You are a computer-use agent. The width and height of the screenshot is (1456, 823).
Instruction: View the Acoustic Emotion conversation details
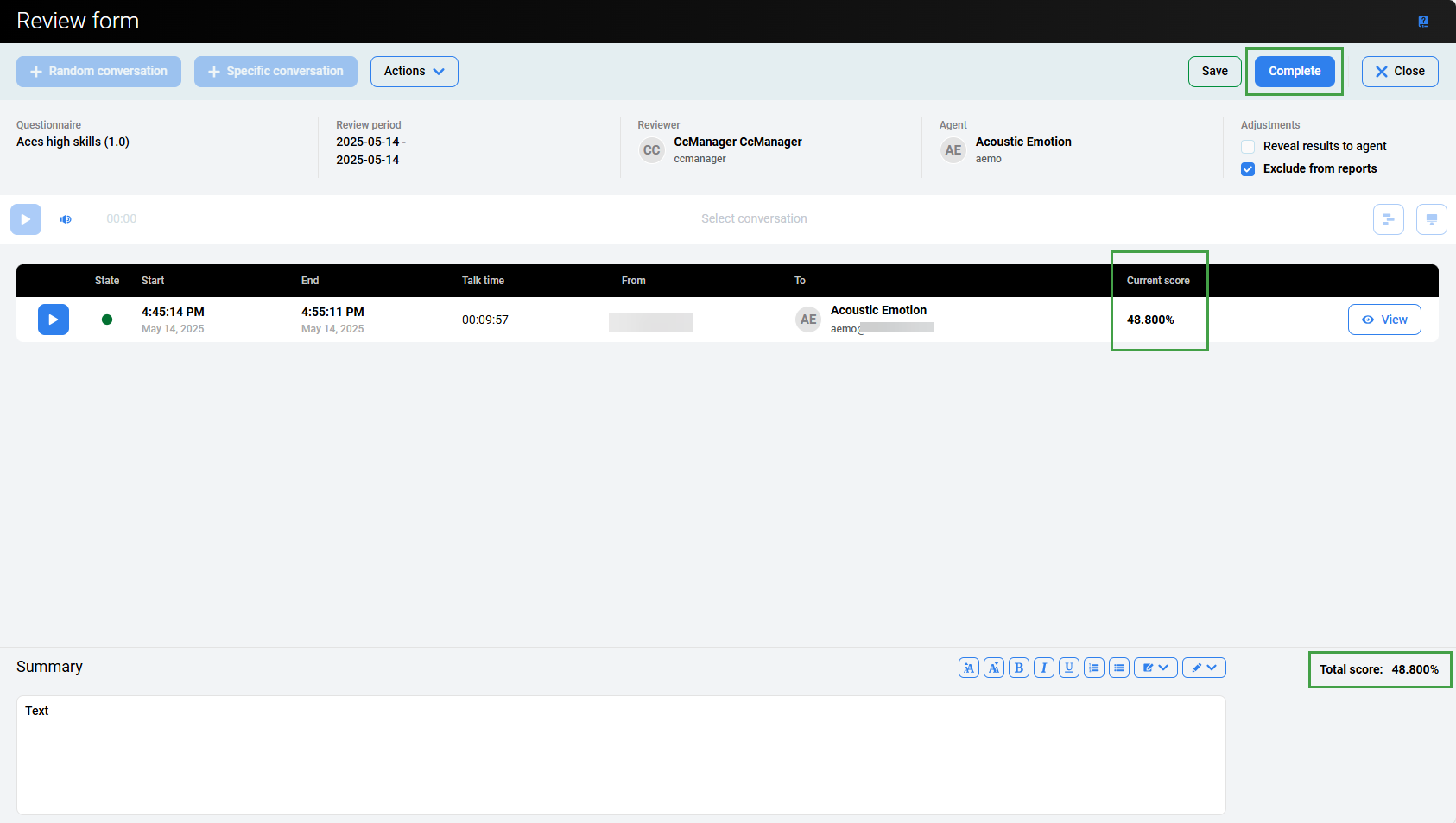[1383, 320]
